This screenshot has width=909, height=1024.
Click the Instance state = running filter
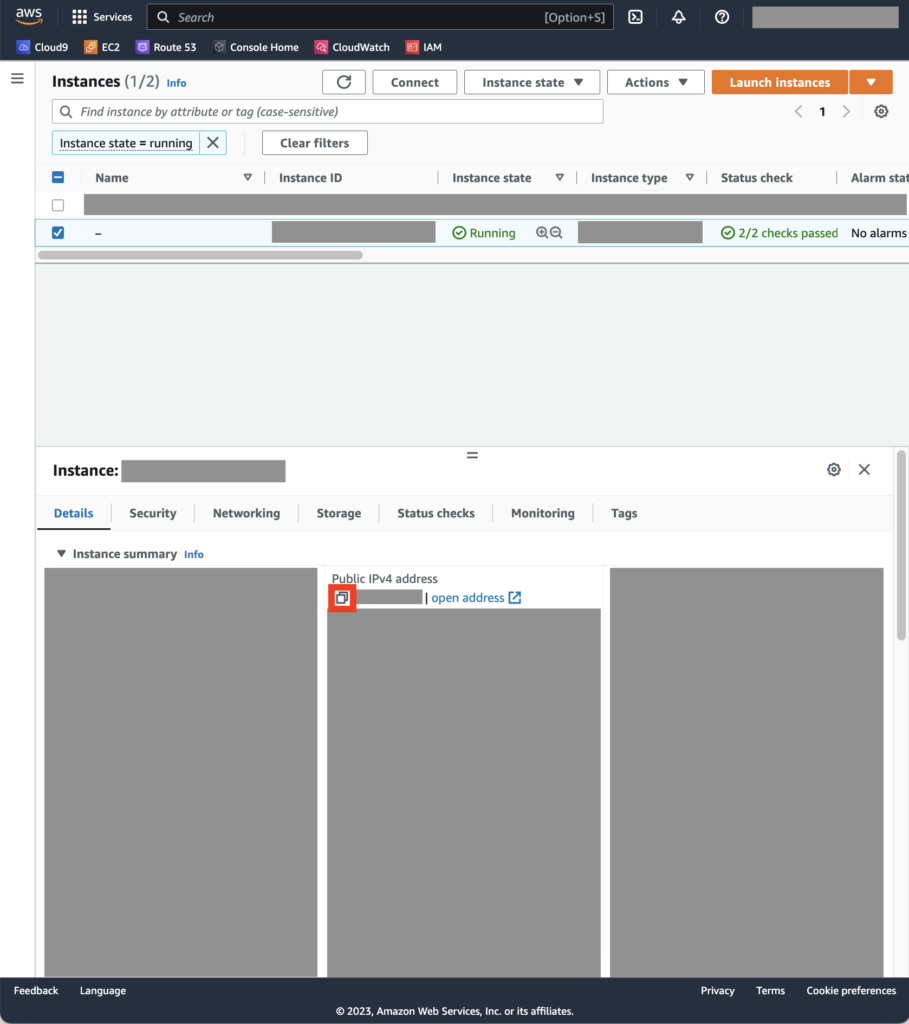tap(126, 143)
